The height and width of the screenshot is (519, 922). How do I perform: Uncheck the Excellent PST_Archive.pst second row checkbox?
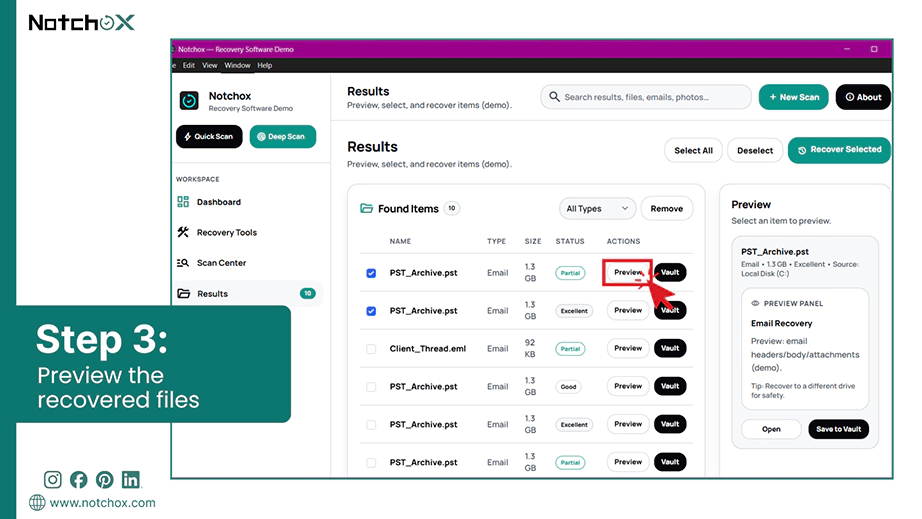click(371, 311)
